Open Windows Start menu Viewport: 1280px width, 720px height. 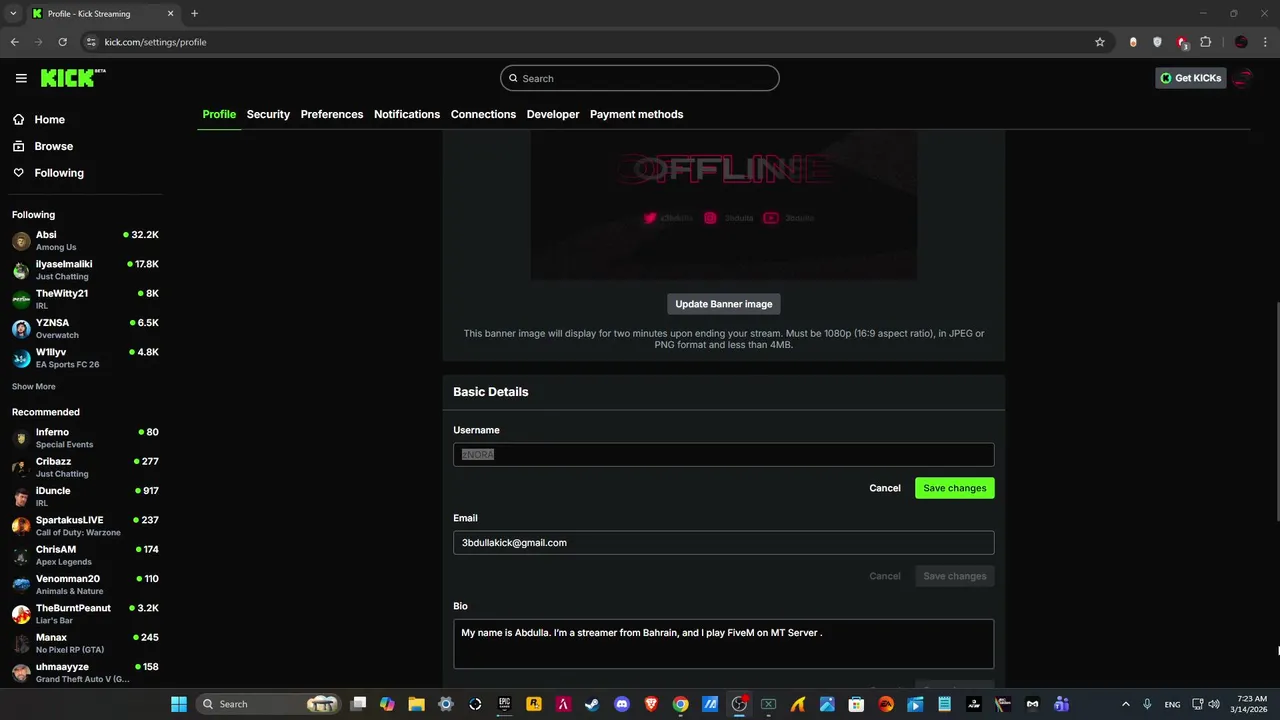pos(179,704)
